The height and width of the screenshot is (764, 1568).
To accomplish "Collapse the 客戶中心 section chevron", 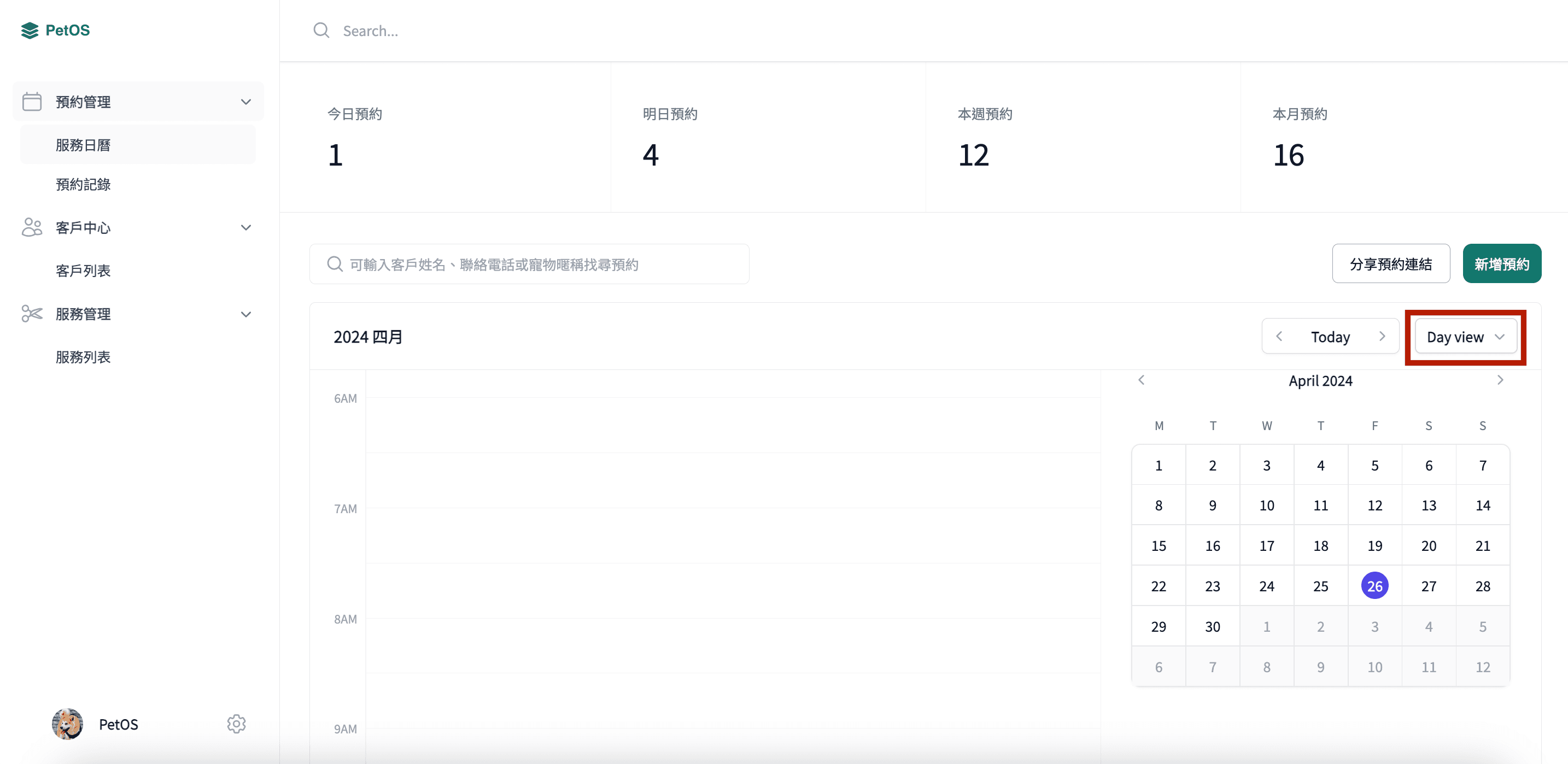I will pyautogui.click(x=246, y=227).
